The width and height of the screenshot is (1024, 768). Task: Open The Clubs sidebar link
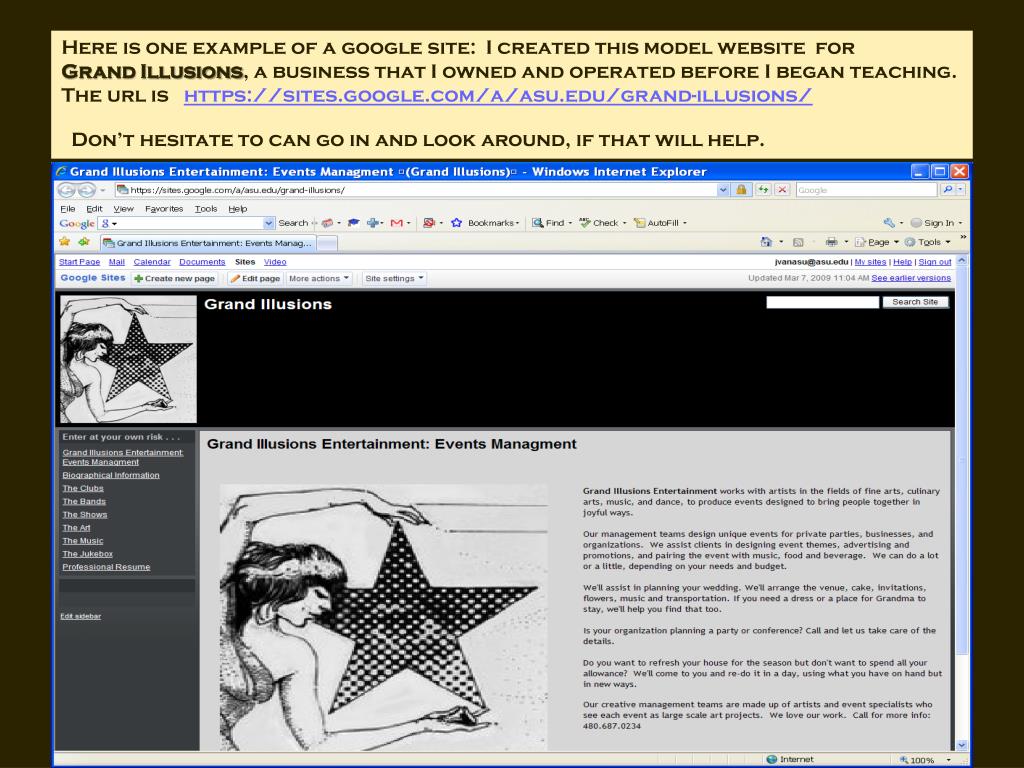(x=83, y=488)
